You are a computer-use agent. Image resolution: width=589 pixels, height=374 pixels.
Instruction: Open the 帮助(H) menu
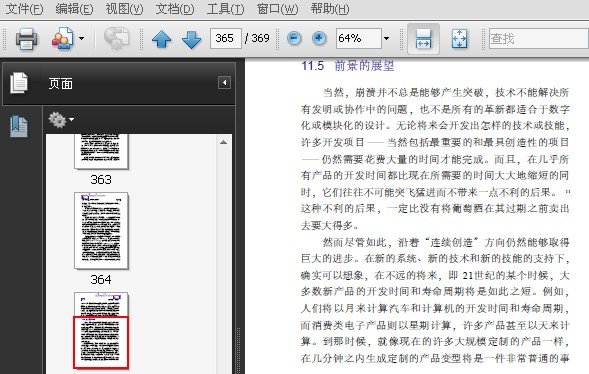pyautogui.click(x=329, y=9)
